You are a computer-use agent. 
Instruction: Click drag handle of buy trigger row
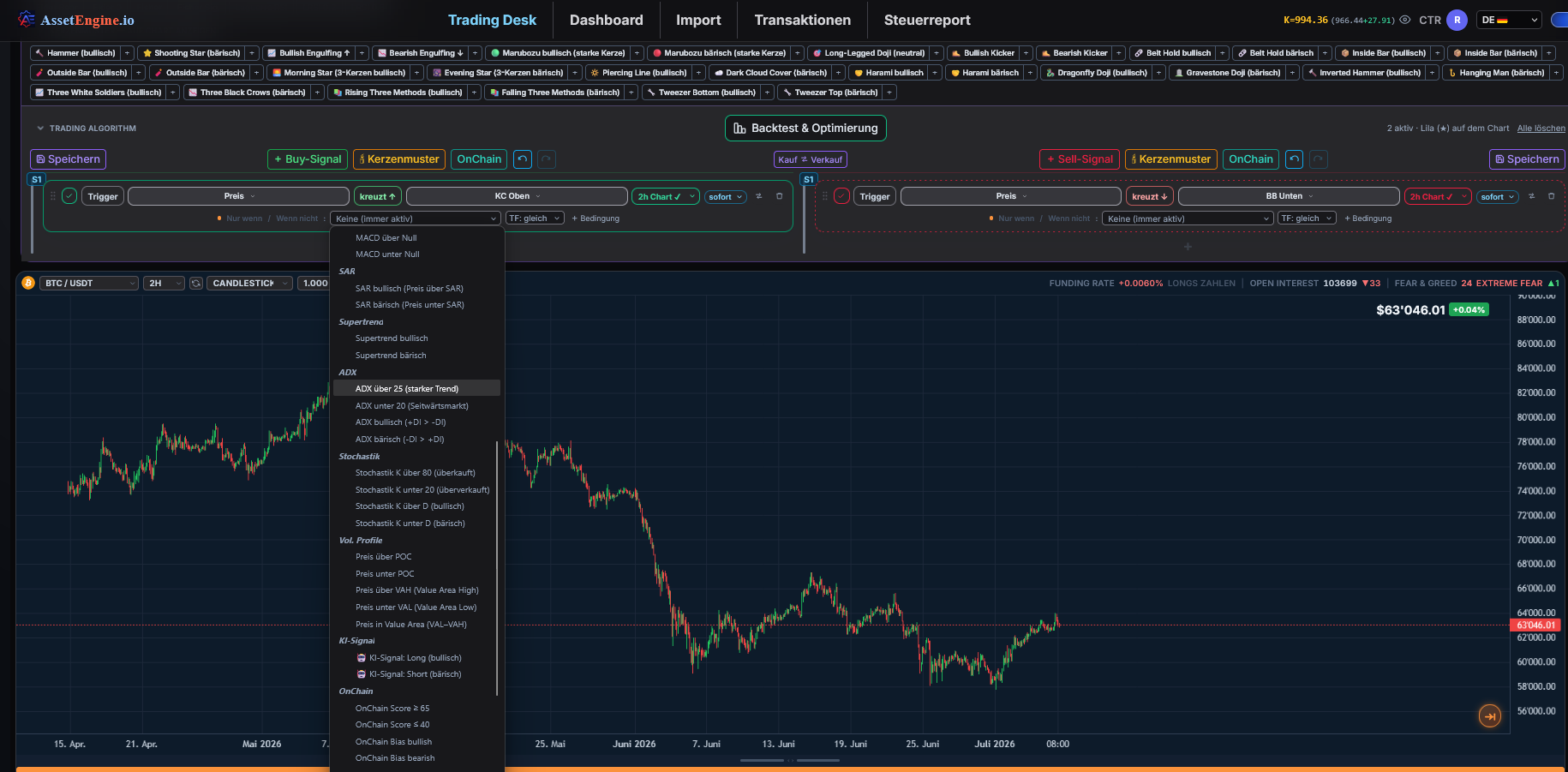(x=53, y=196)
